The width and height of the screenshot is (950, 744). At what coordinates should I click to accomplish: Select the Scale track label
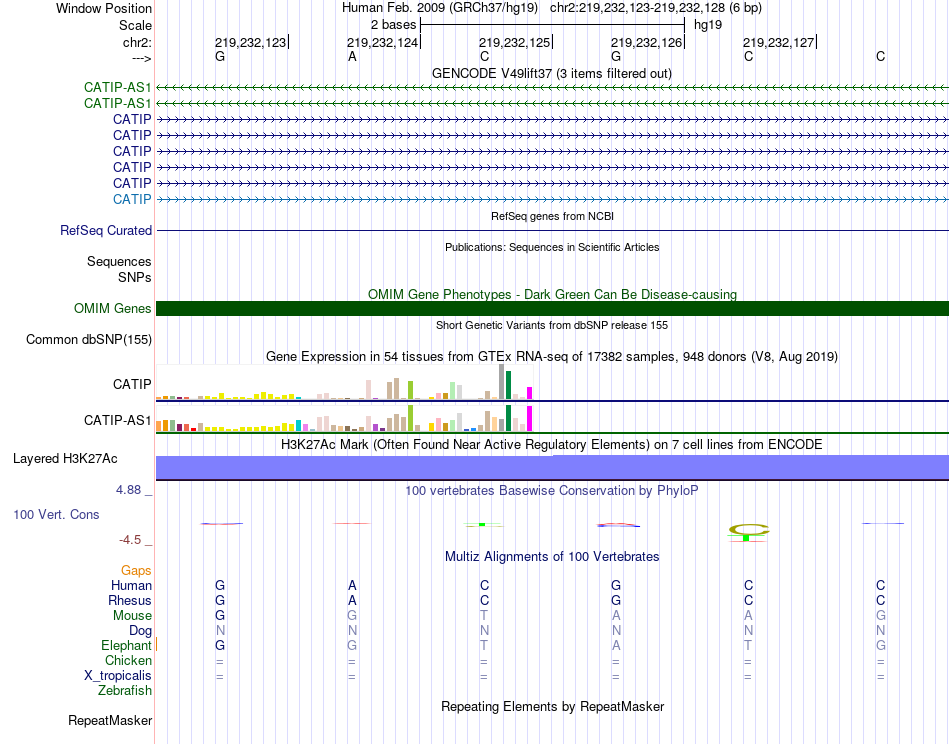135,25
